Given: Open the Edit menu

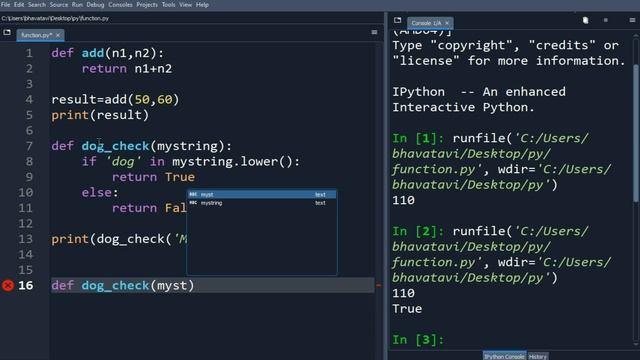Looking at the screenshot, I should 19,4.
